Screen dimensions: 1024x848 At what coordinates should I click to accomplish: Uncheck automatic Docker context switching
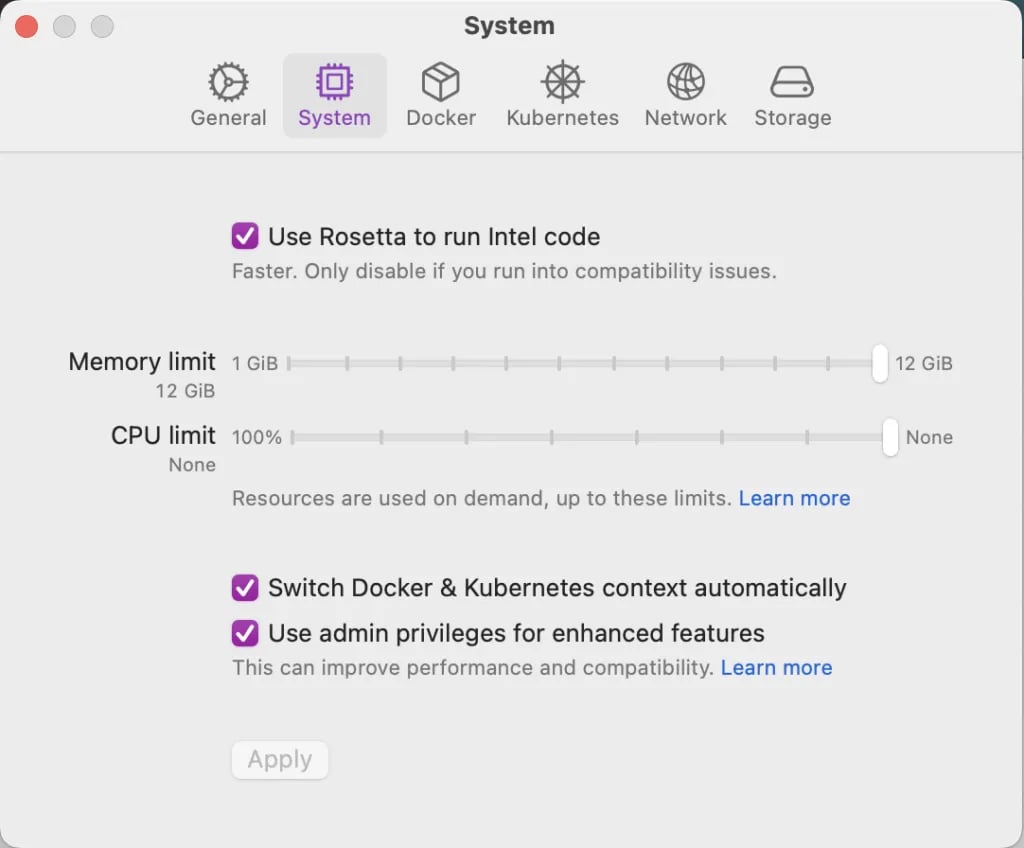pyautogui.click(x=244, y=588)
